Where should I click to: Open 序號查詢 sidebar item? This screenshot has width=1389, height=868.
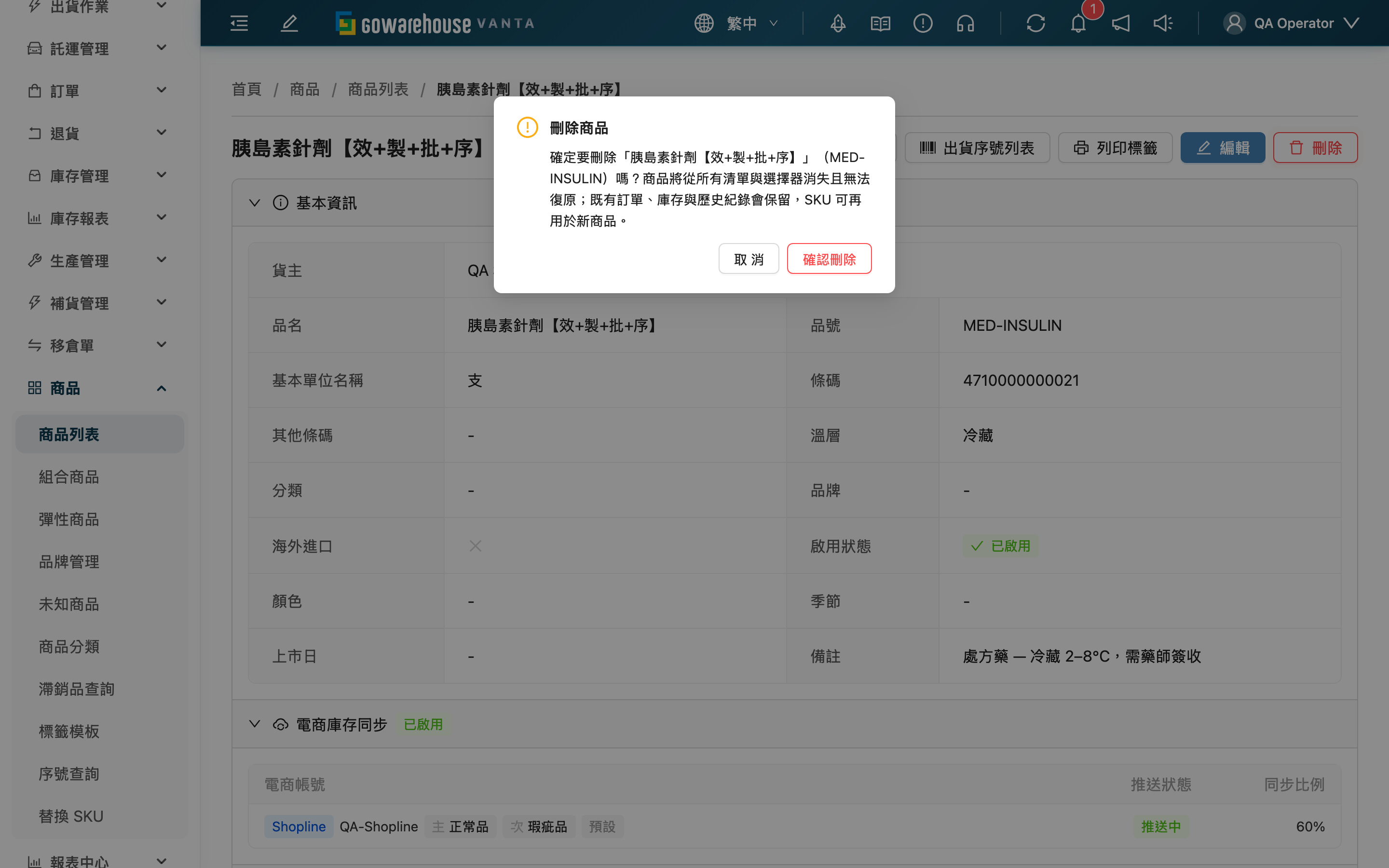[x=99, y=773]
